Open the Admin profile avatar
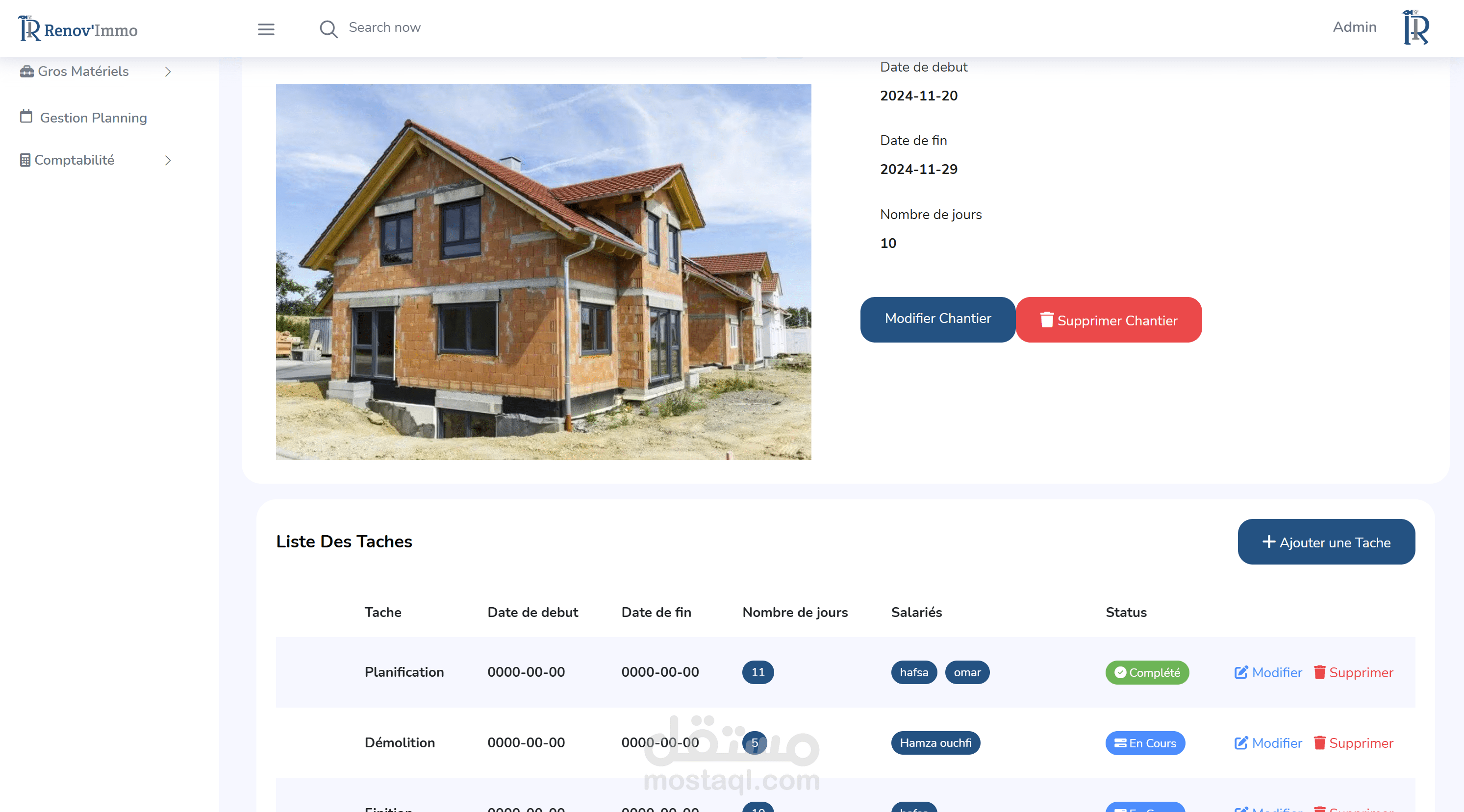The height and width of the screenshot is (812, 1464). [1415, 27]
